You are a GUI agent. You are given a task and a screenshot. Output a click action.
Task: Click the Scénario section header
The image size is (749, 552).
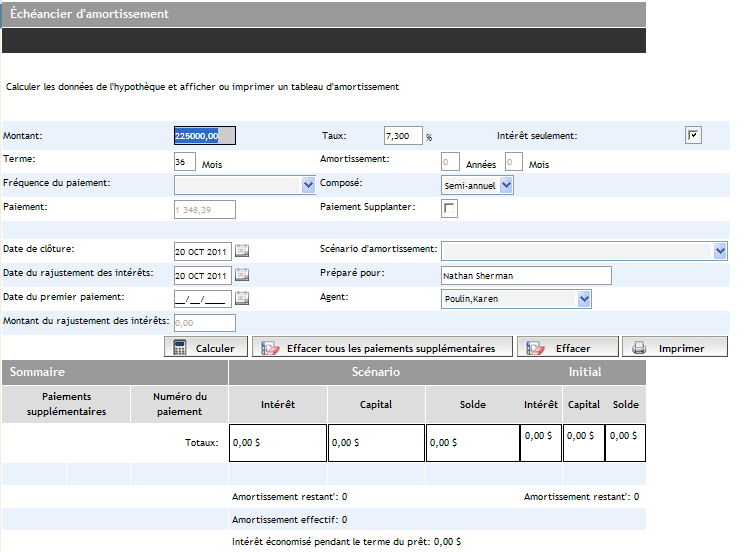click(375, 372)
